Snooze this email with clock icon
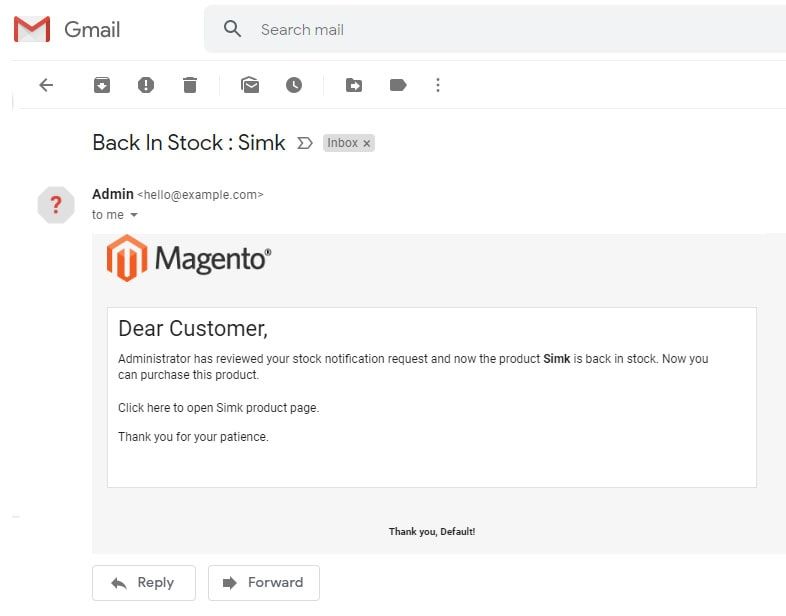786x616 pixels. tap(294, 85)
